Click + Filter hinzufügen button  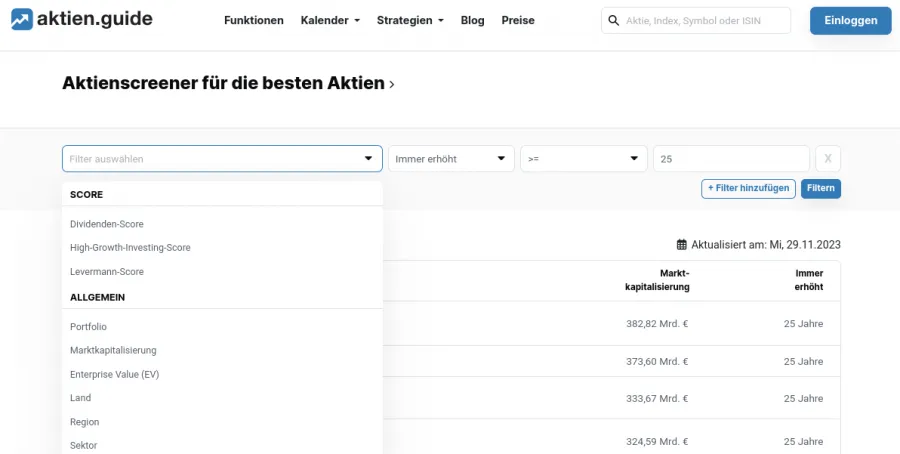click(x=748, y=188)
